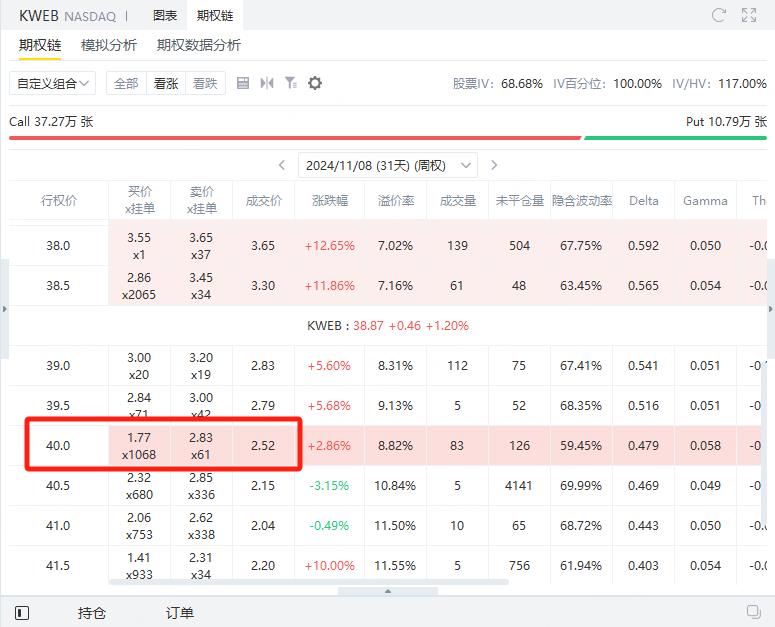Select 看跌 put options filter
775x627 pixels.
point(205,83)
